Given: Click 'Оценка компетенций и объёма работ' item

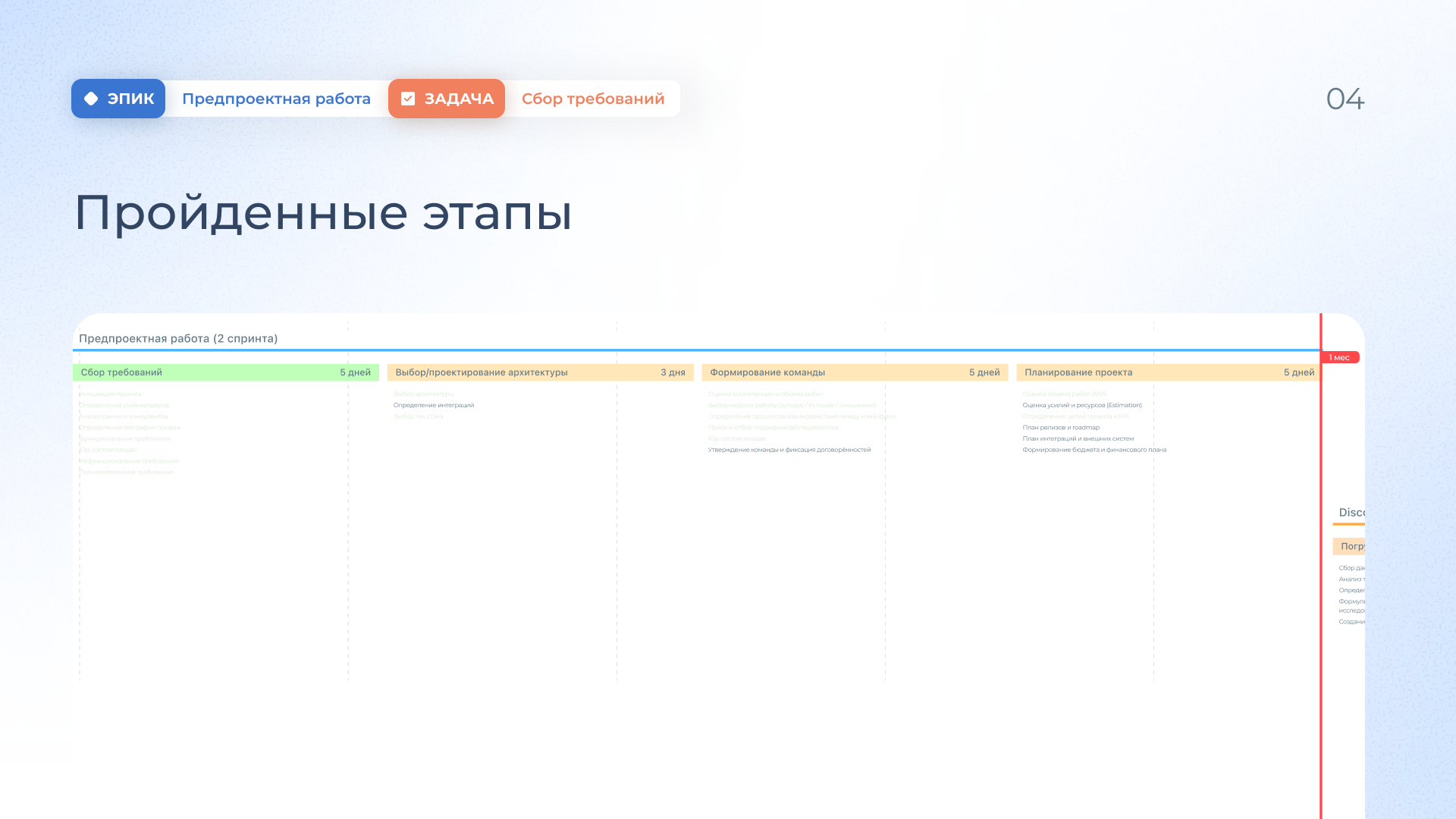Looking at the screenshot, I should click(x=766, y=394).
